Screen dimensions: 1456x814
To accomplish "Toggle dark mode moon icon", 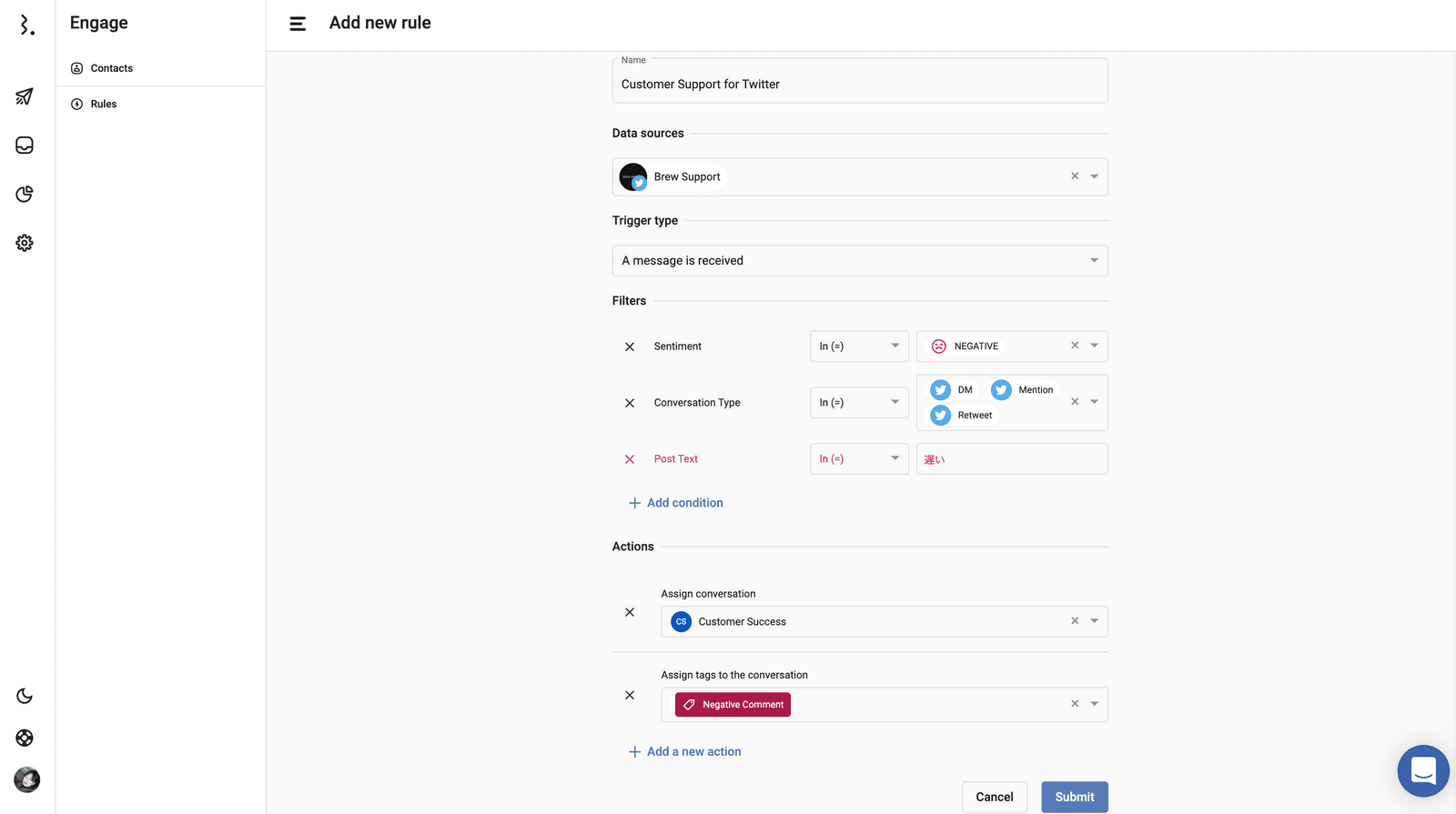I will 25,696.
